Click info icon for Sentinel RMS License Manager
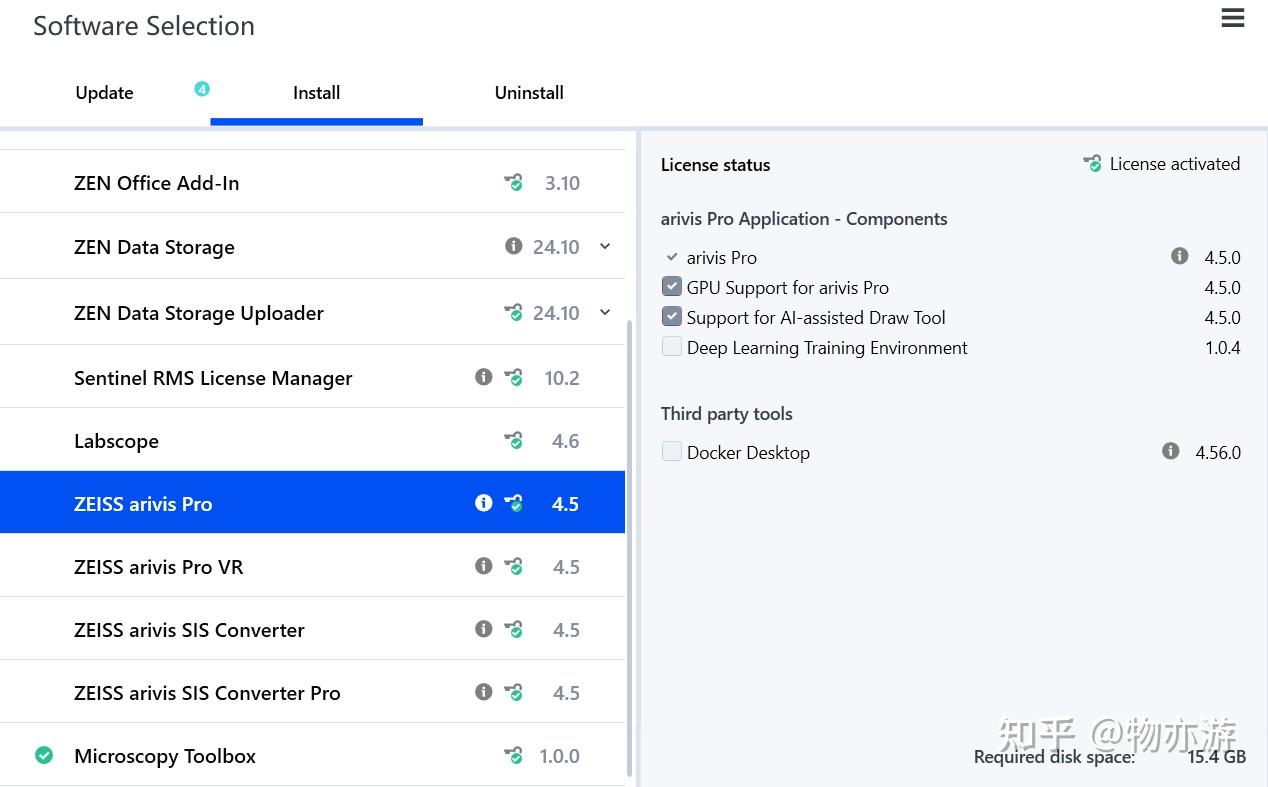Screen dimensions: 1268x787 pos(483,377)
